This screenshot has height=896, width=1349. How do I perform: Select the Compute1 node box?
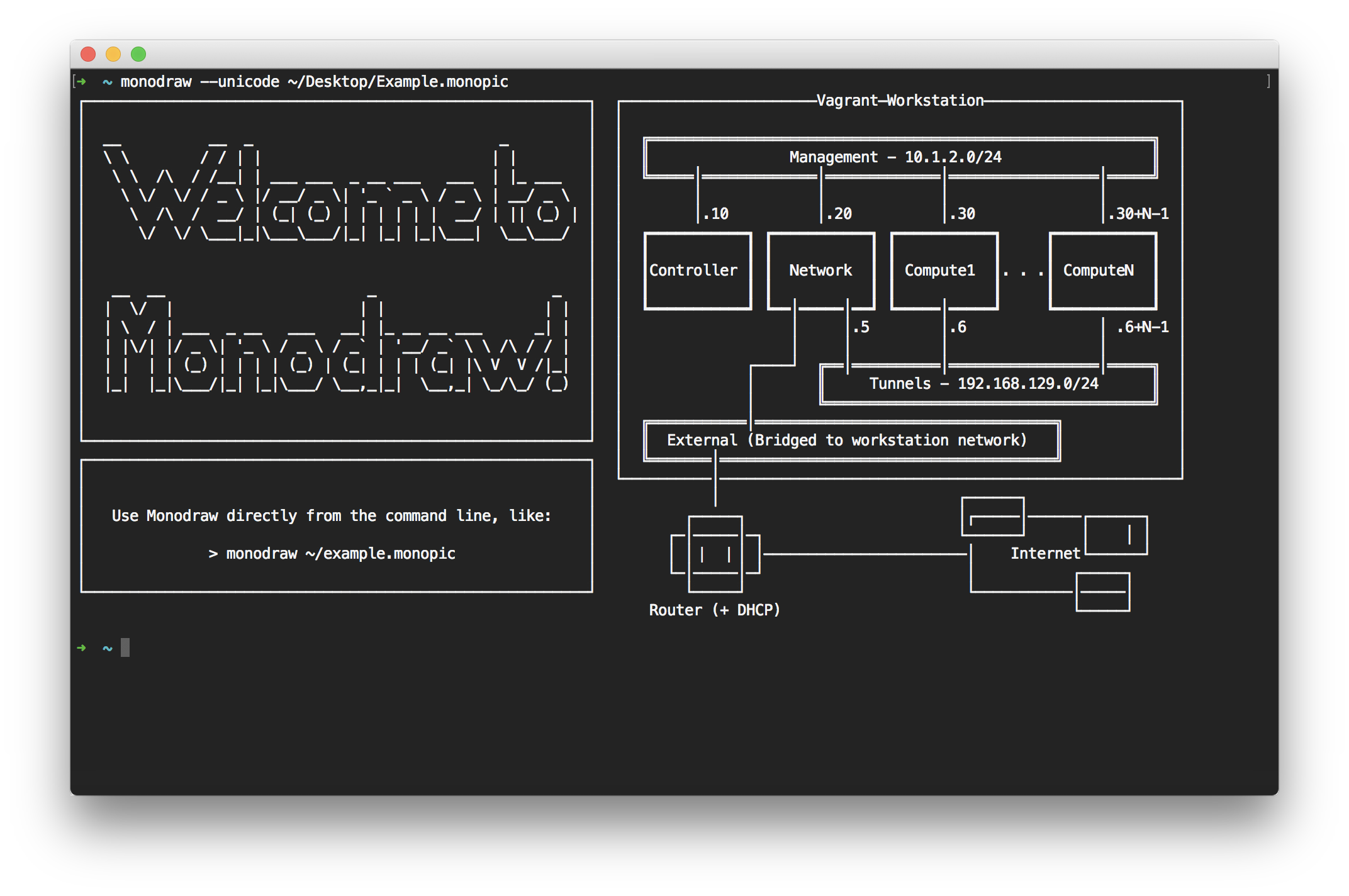944,271
